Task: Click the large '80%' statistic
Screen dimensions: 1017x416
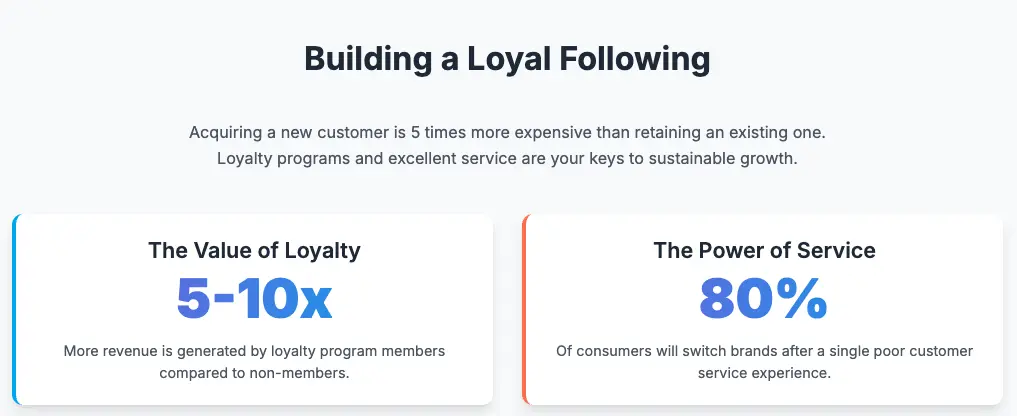Action: click(x=763, y=299)
